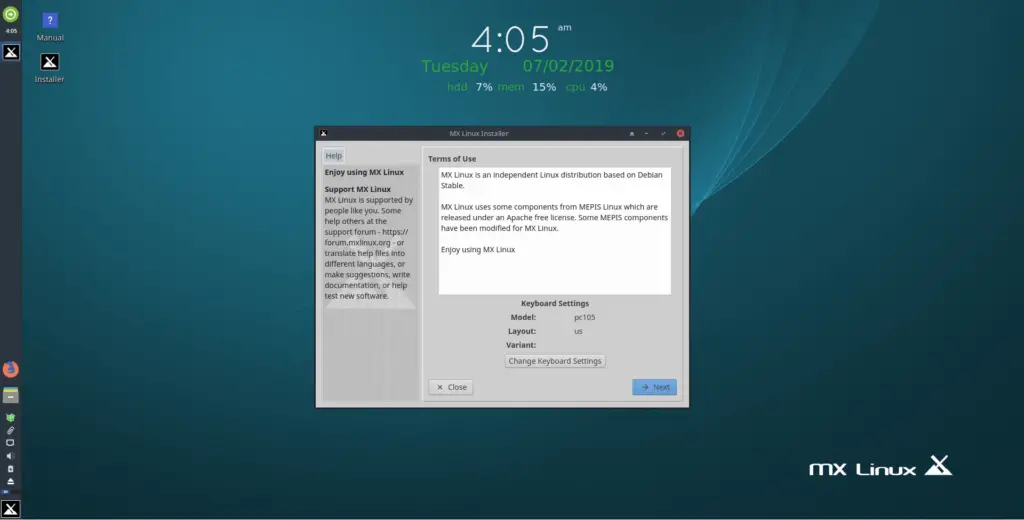The height and width of the screenshot is (520, 1024).
Task: Click the workspace pager in panel
Action: [x=10, y=491]
